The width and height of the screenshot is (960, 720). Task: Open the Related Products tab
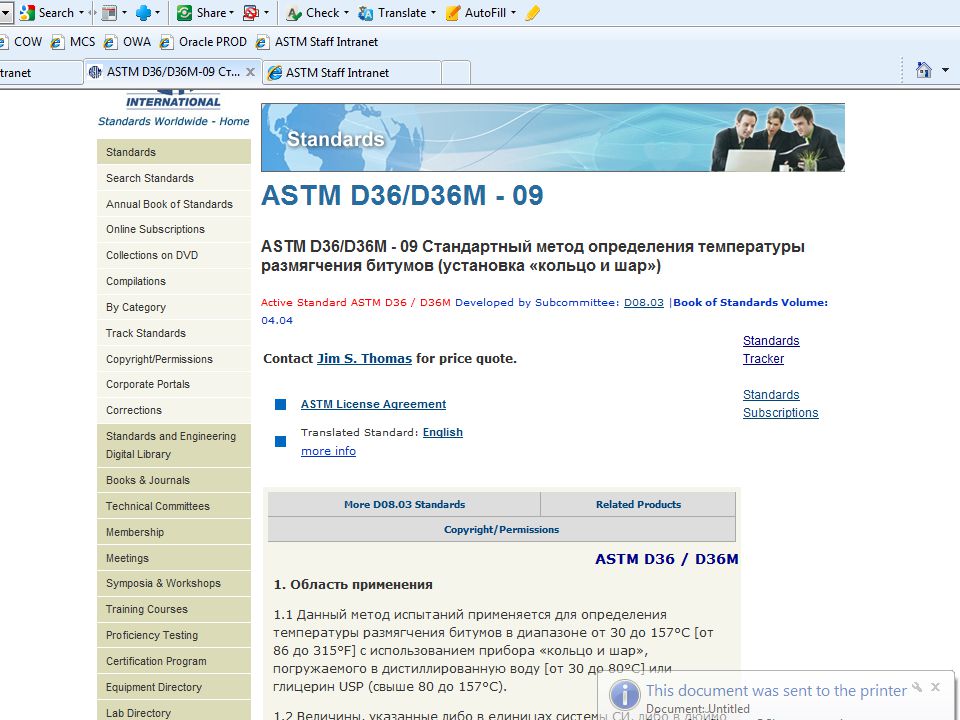tap(638, 504)
